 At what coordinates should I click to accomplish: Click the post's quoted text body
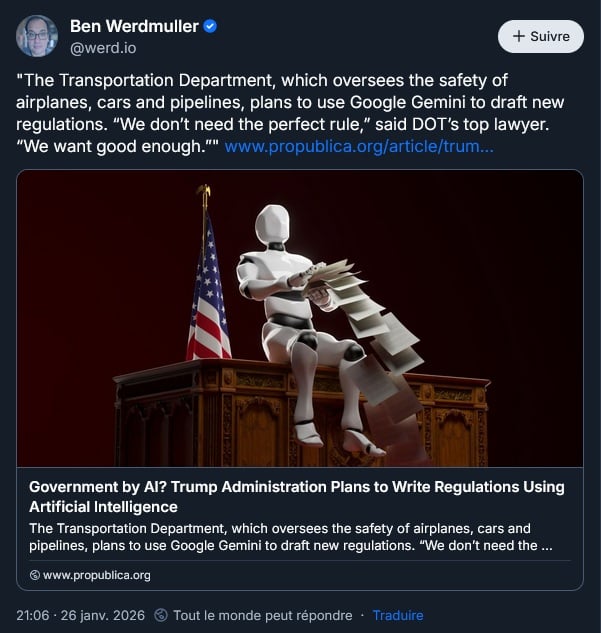[x=290, y=113]
